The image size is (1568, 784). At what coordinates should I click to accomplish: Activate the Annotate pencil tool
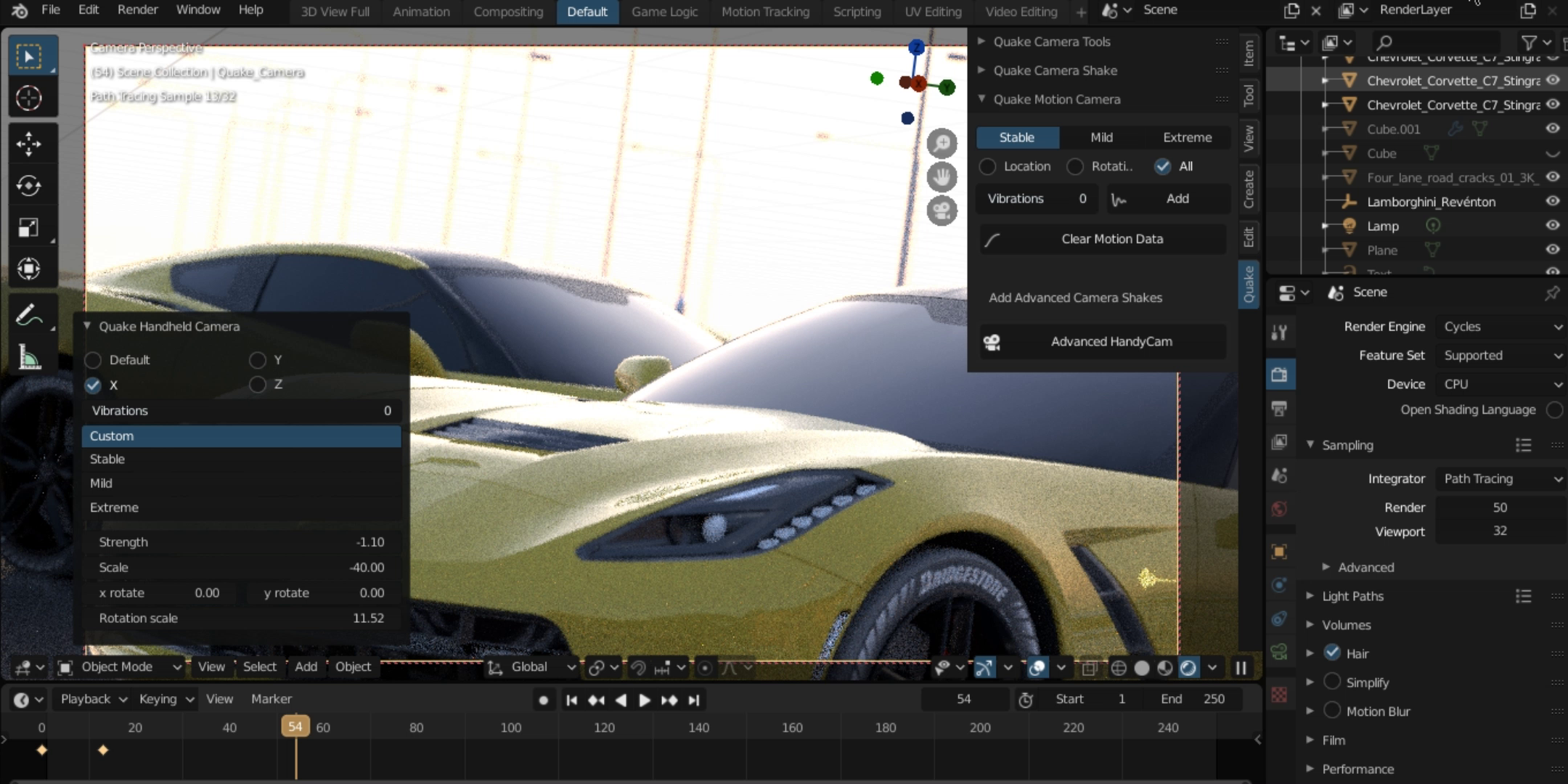click(x=28, y=315)
